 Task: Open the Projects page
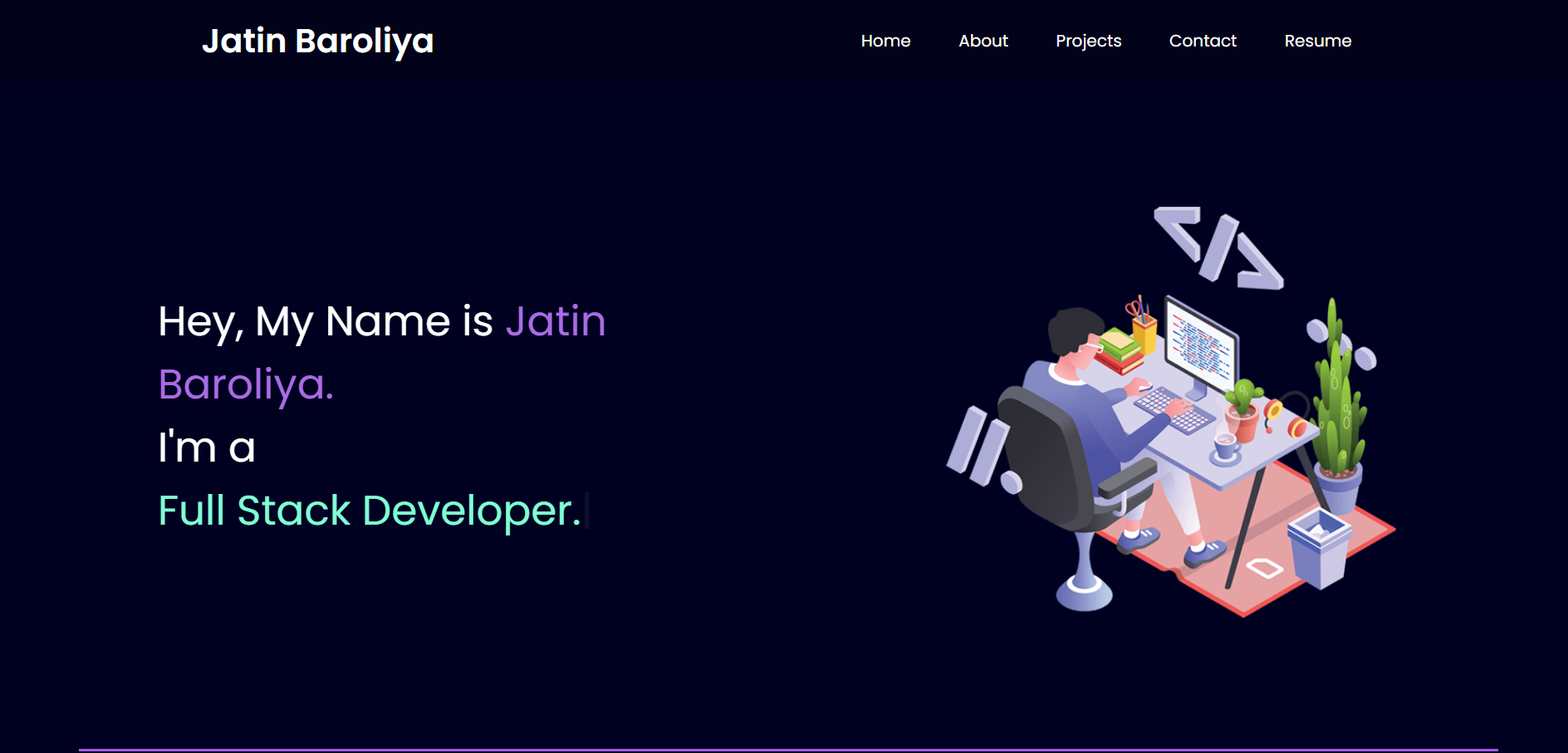tap(1088, 41)
